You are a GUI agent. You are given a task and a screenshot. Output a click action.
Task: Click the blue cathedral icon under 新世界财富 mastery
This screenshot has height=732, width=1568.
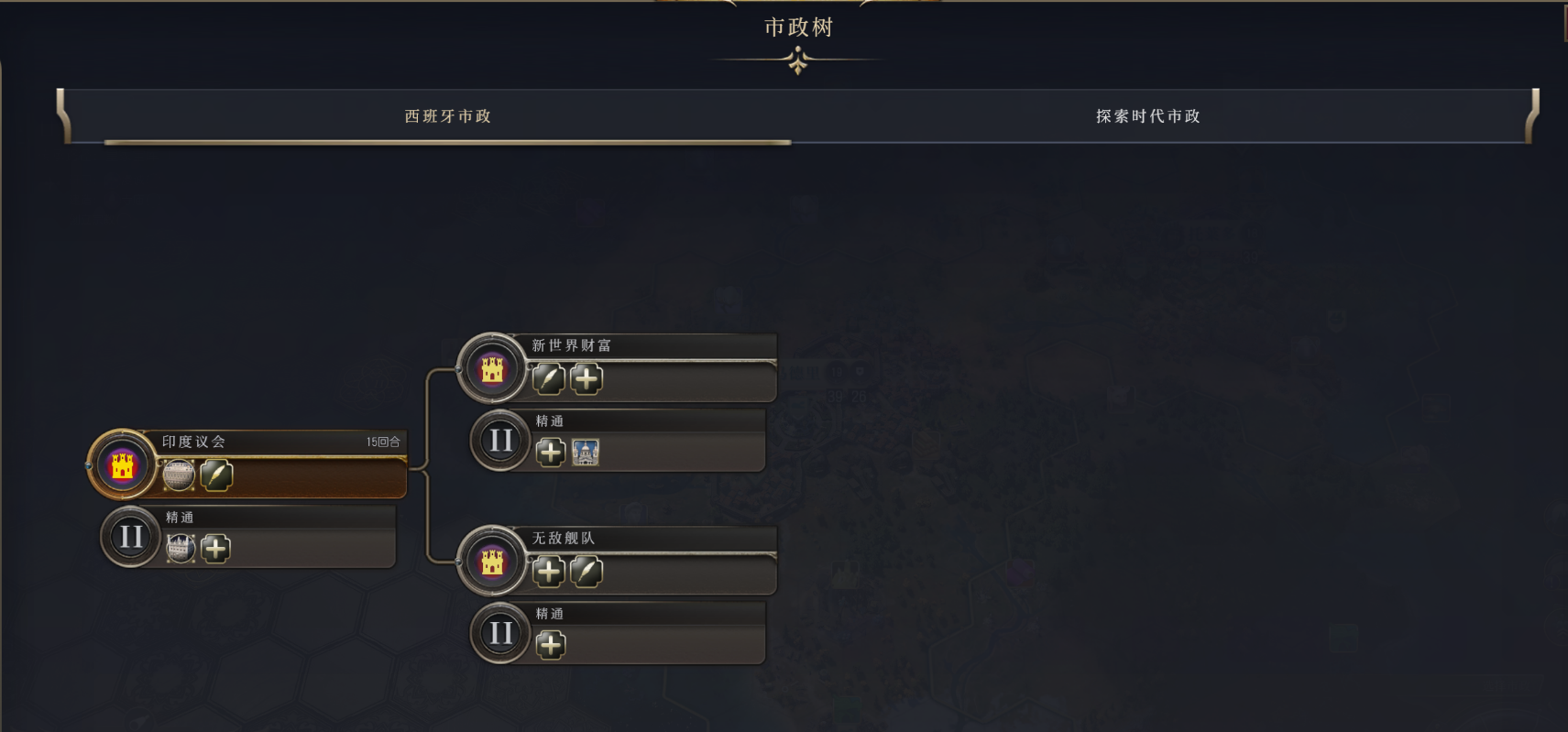pos(586,452)
